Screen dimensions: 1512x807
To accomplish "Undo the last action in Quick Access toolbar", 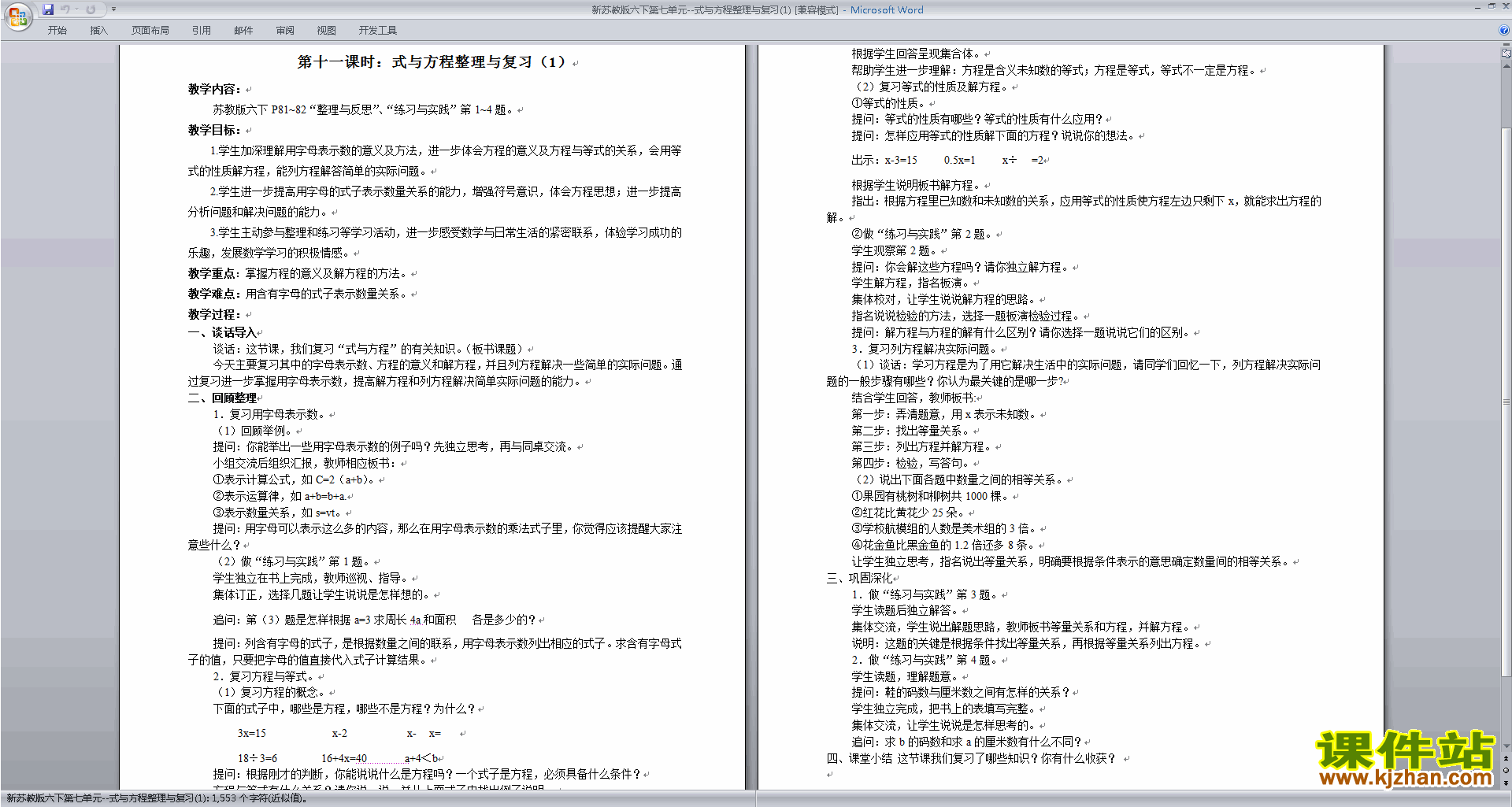I will tap(65, 9).
